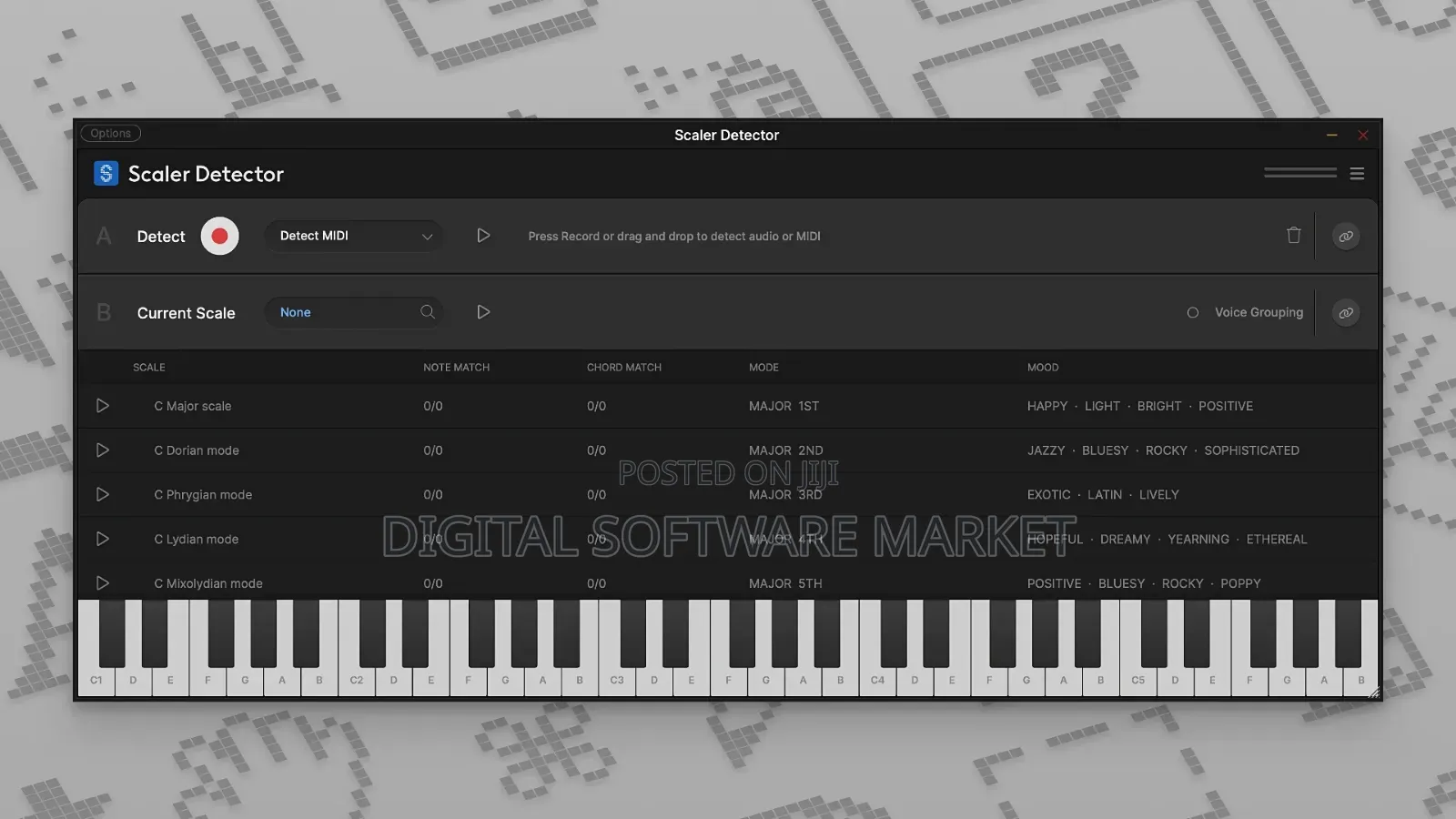
Task: Click the C4 piano key
Action: click(x=877, y=681)
